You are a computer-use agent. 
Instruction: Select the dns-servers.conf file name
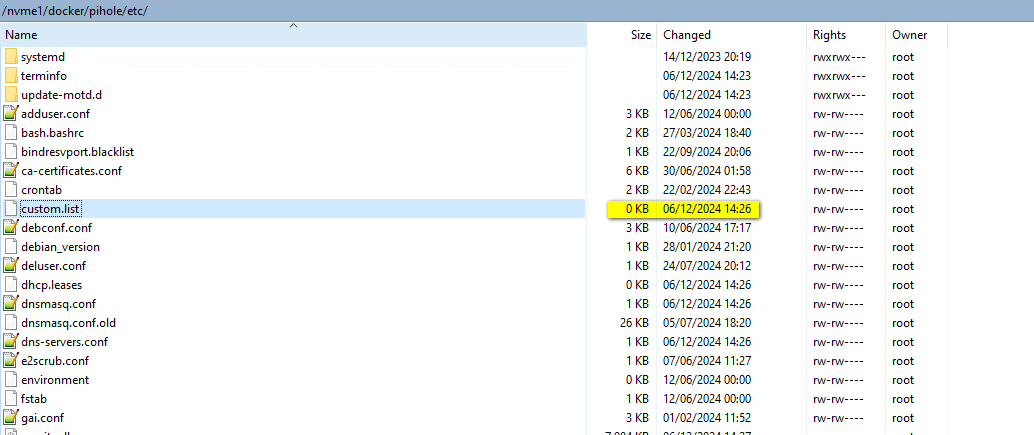(x=65, y=341)
